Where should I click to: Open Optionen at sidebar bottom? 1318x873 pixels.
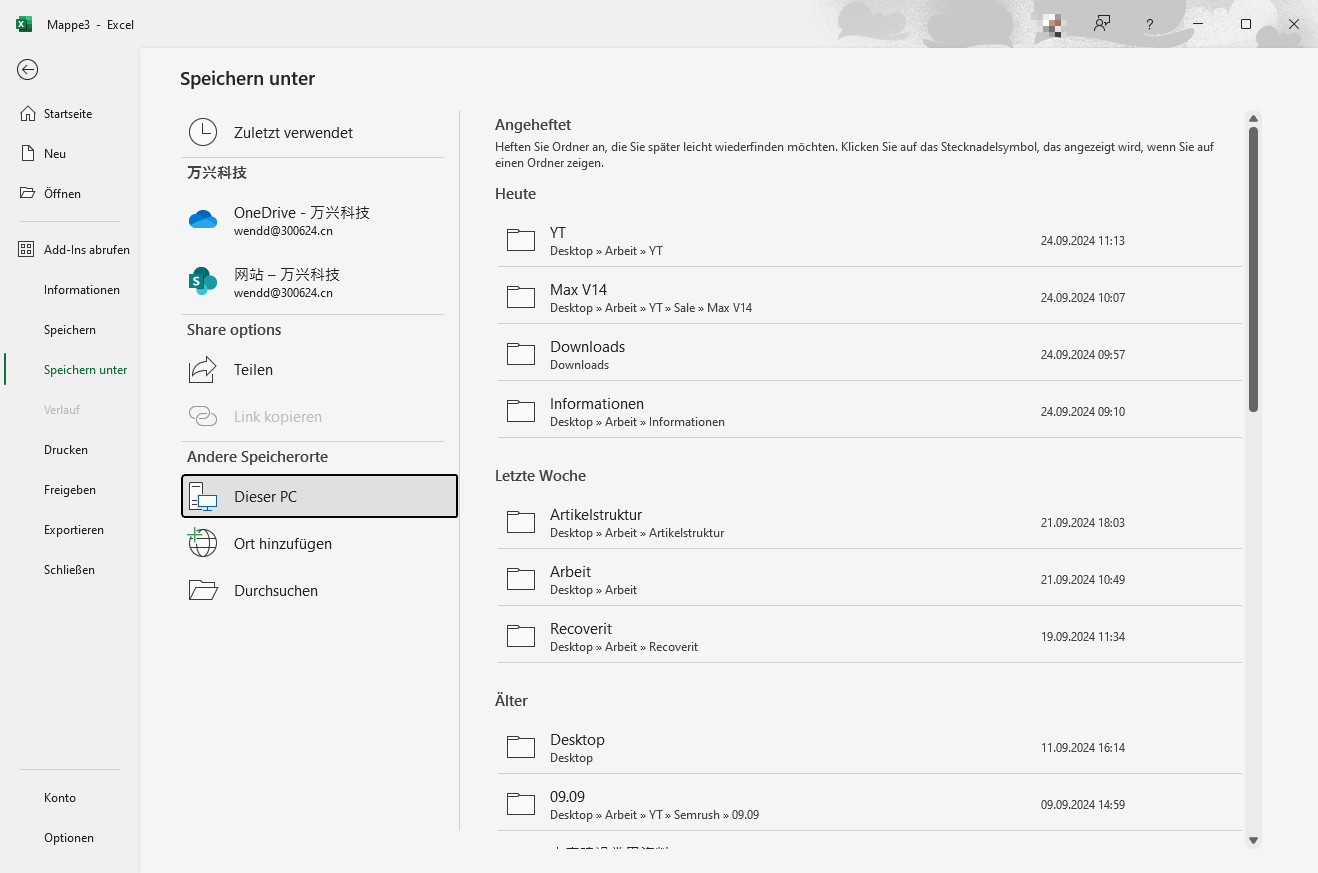tap(69, 838)
